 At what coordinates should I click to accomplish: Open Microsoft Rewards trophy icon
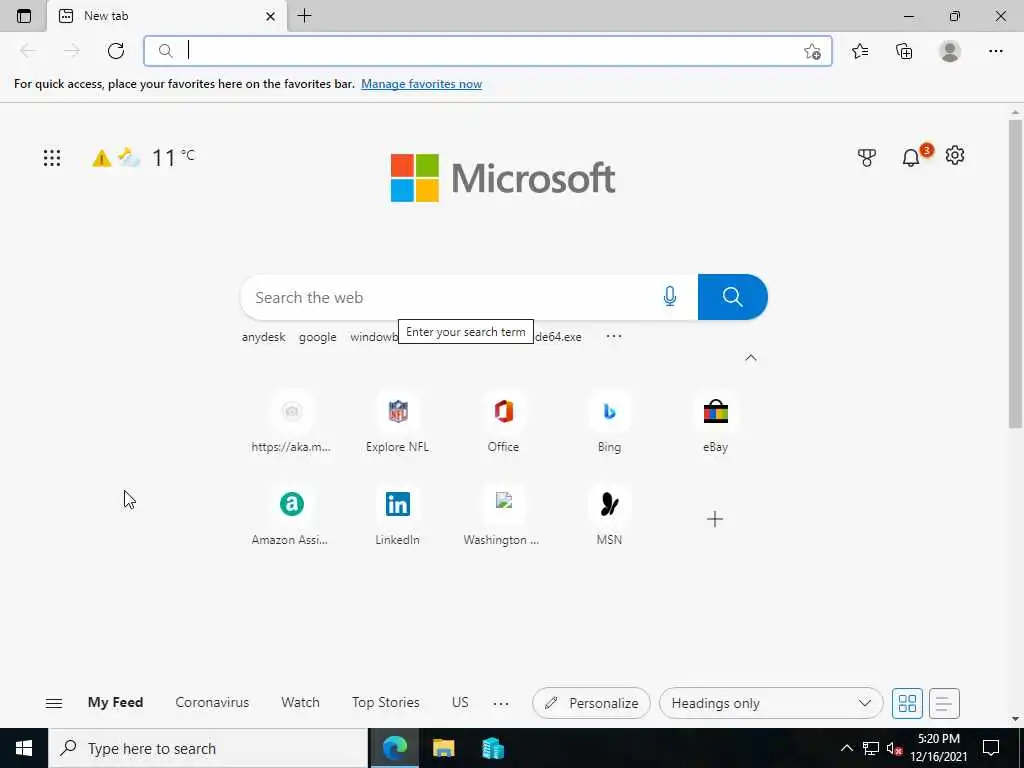[867, 157]
